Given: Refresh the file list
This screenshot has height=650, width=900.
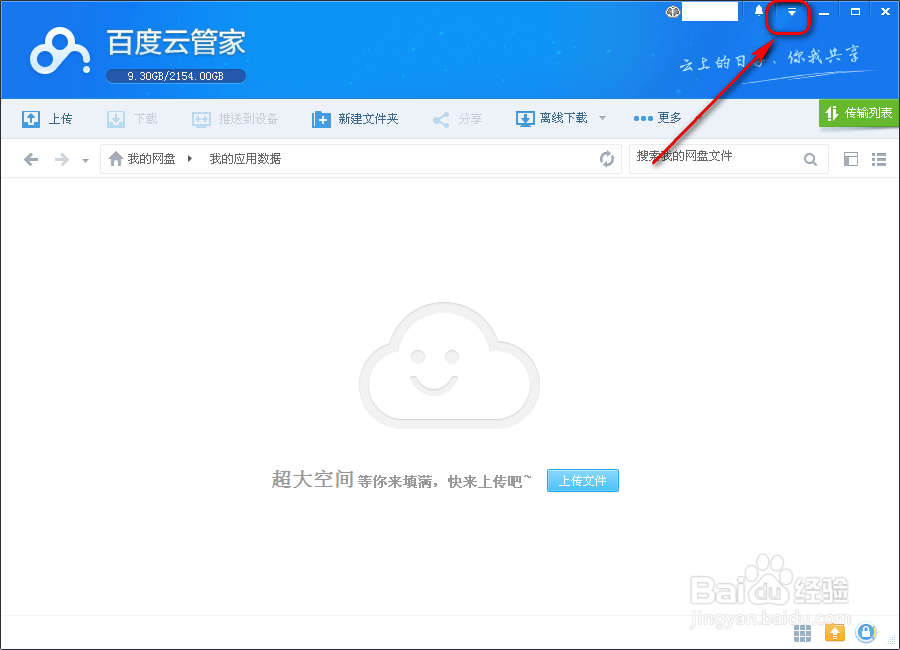Looking at the screenshot, I should click(x=607, y=158).
